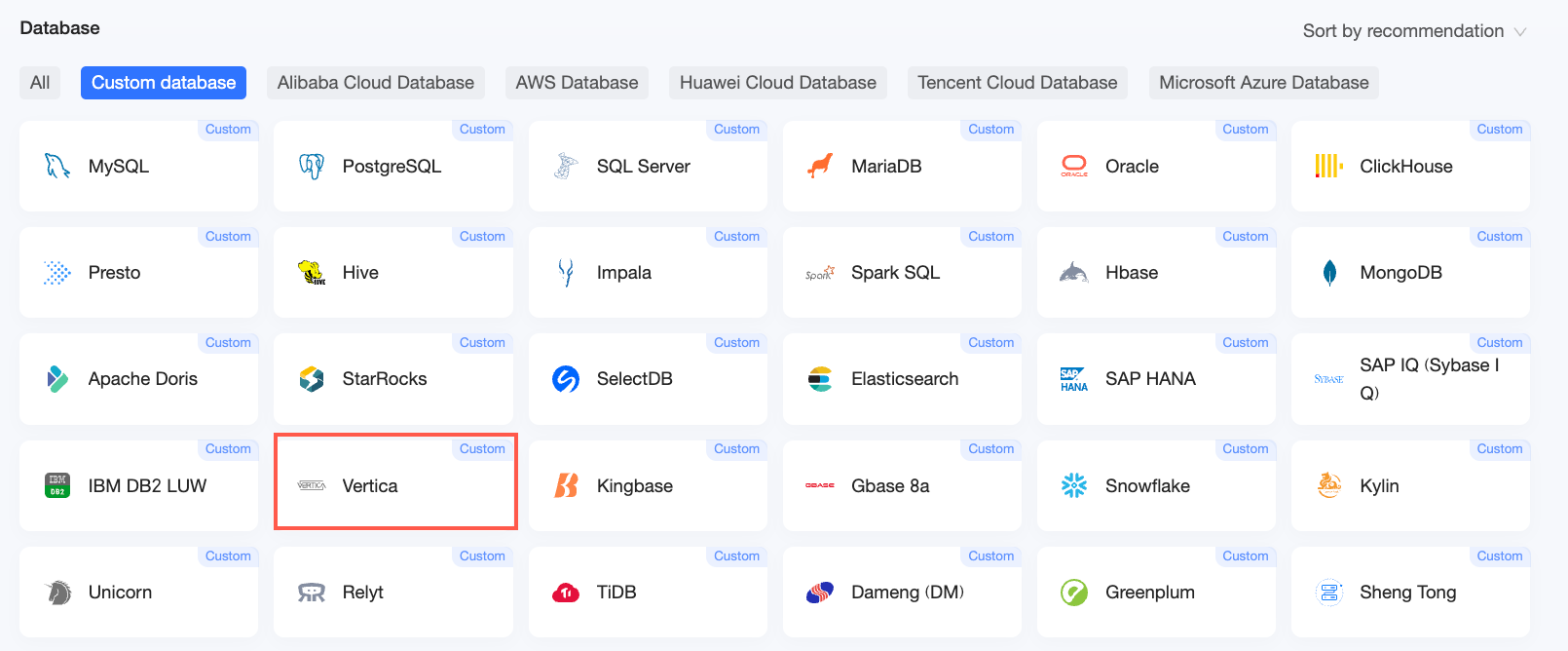
Task: Click the Presto dotted logo icon
Action: 57,273
